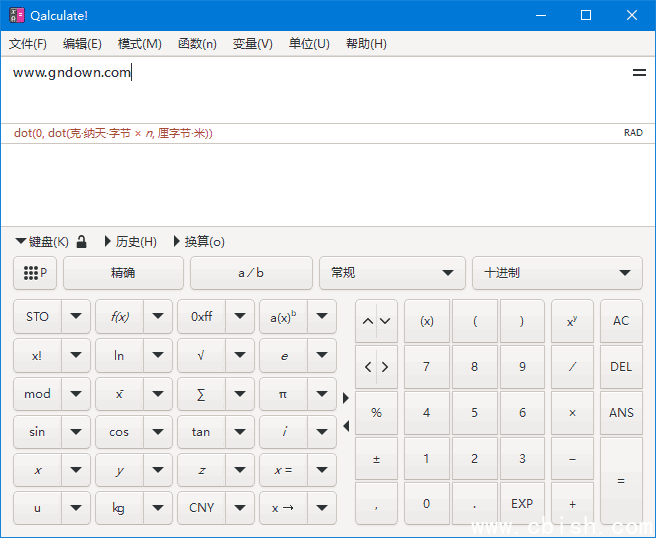The height and width of the screenshot is (538, 656).
Task: Open the 单位(U) menu
Action: 309,44
